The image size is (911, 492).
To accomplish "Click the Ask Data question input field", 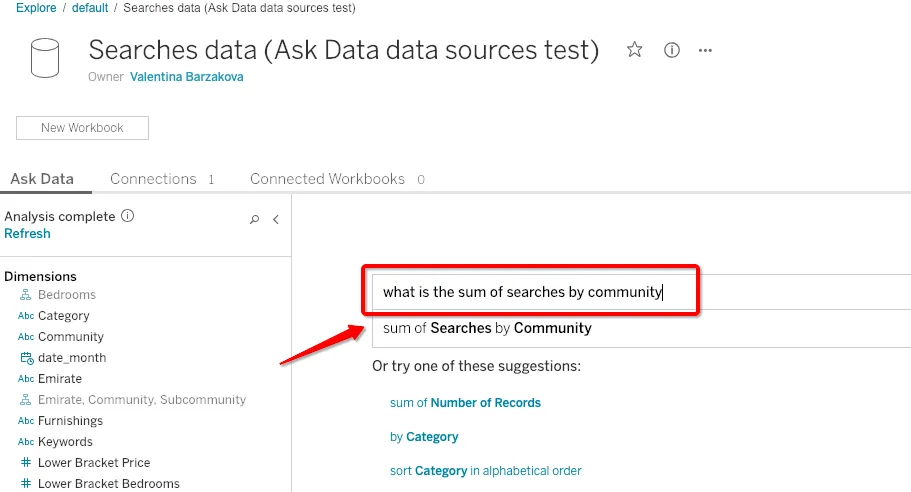I will 530,292.
